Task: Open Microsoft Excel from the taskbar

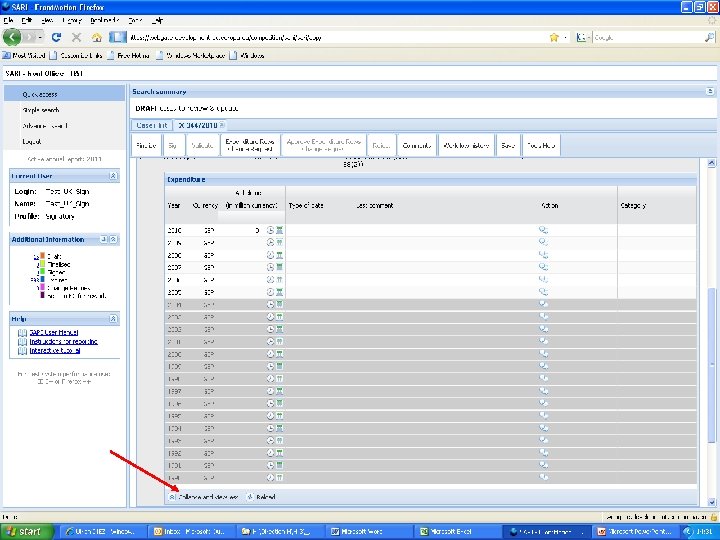Action: 448,531
